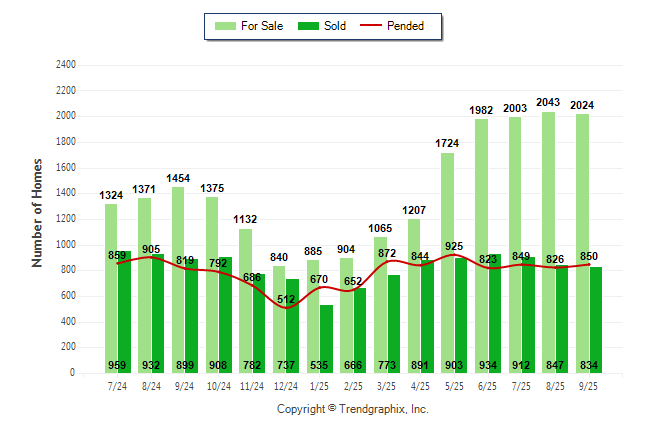Image resolution: width=646 pixels, height=434 pixels.
Task: Toggle the For Sale series legend label
Action: pyautogui.click(x=263, y=26)
